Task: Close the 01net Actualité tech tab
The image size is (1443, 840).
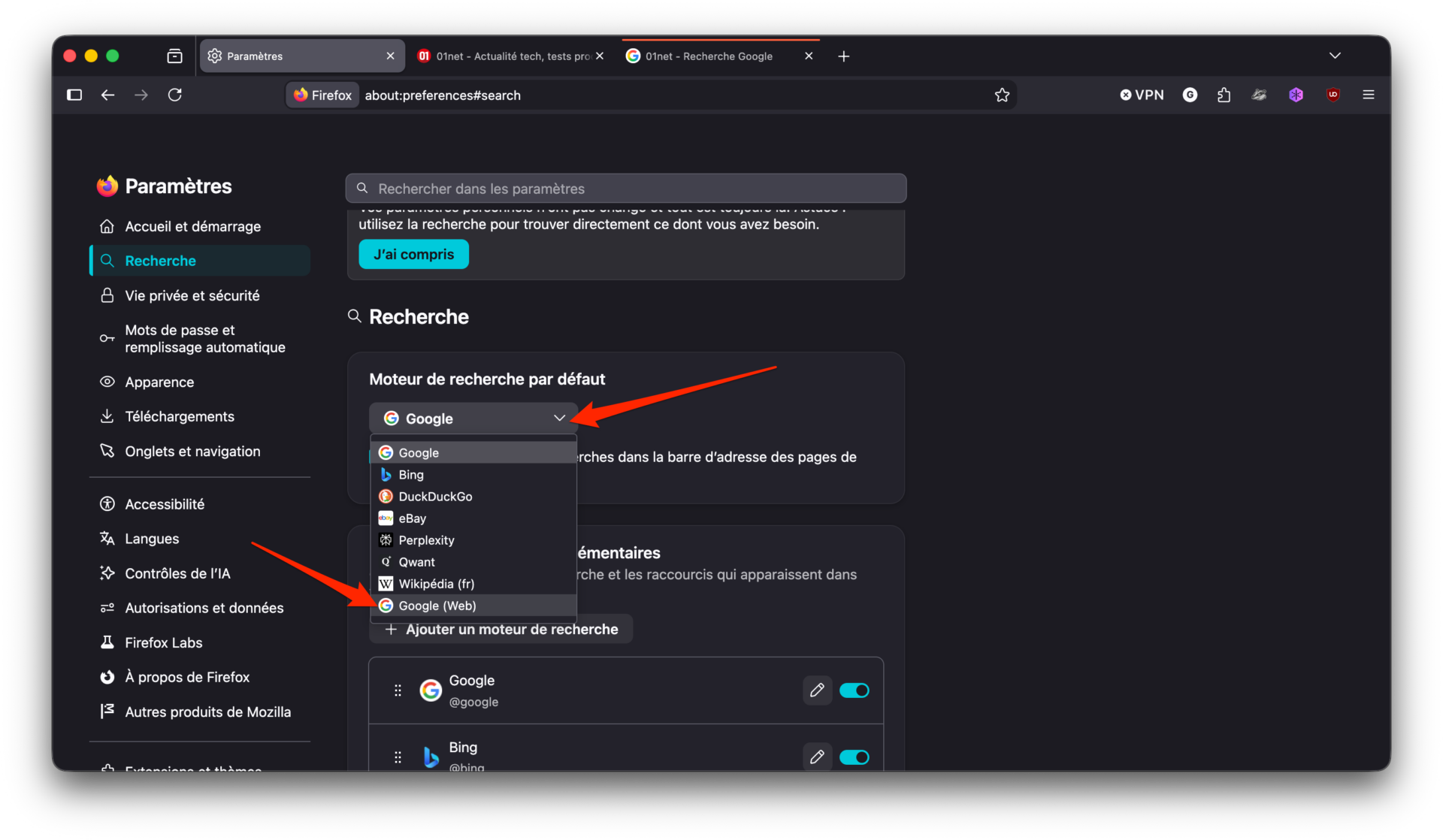Action: pos(600,56)
